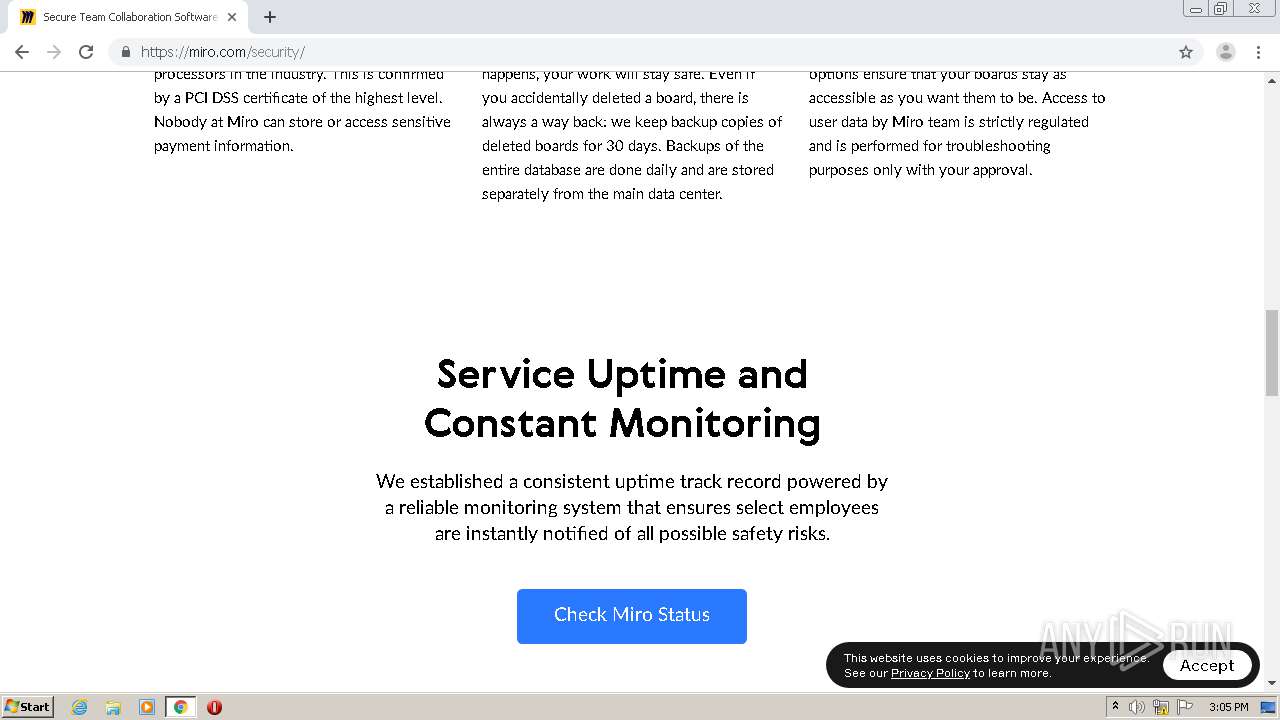Open the Windows Start menu

pos(27,706)
